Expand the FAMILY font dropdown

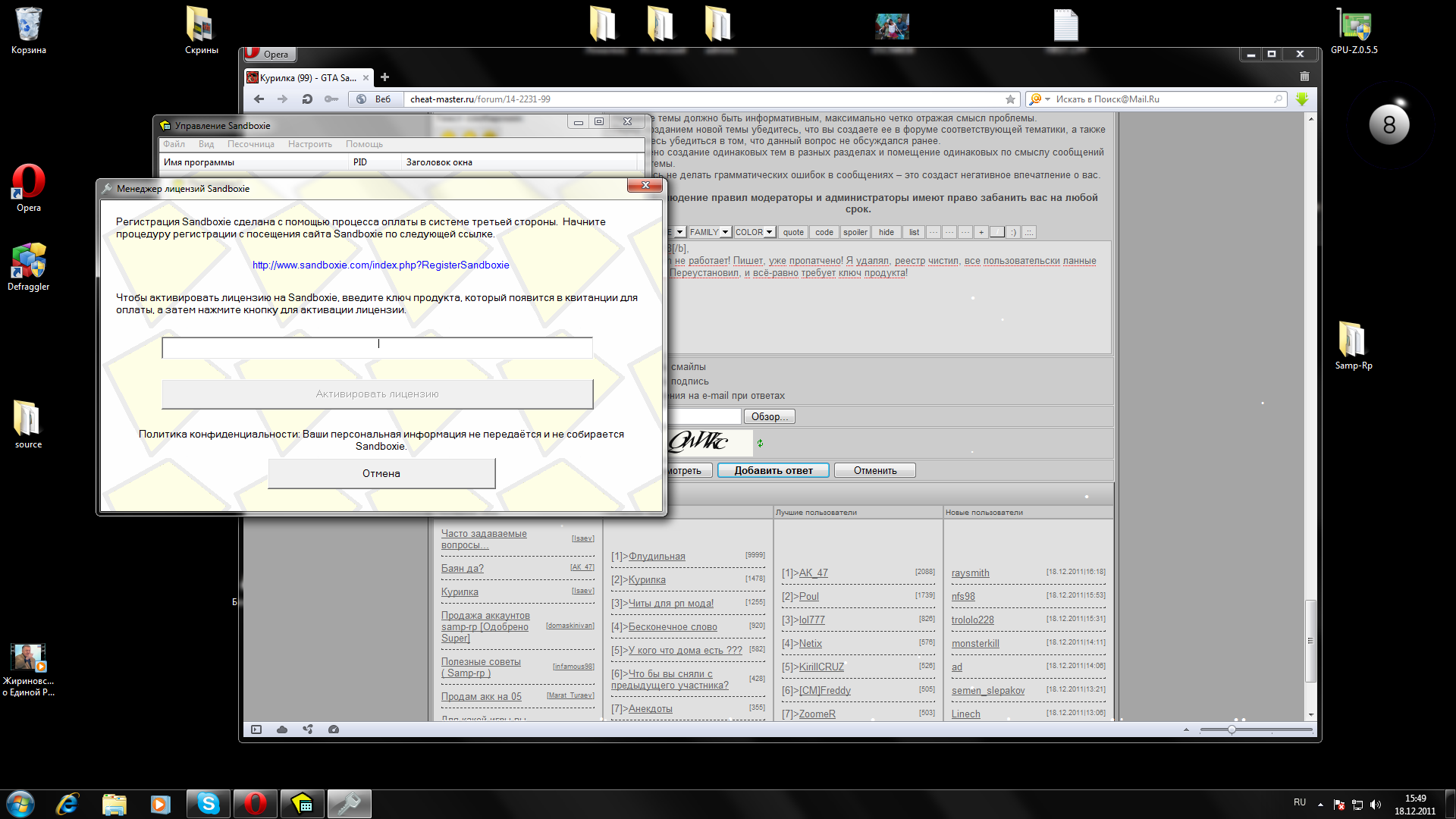(x=725, y=232)
